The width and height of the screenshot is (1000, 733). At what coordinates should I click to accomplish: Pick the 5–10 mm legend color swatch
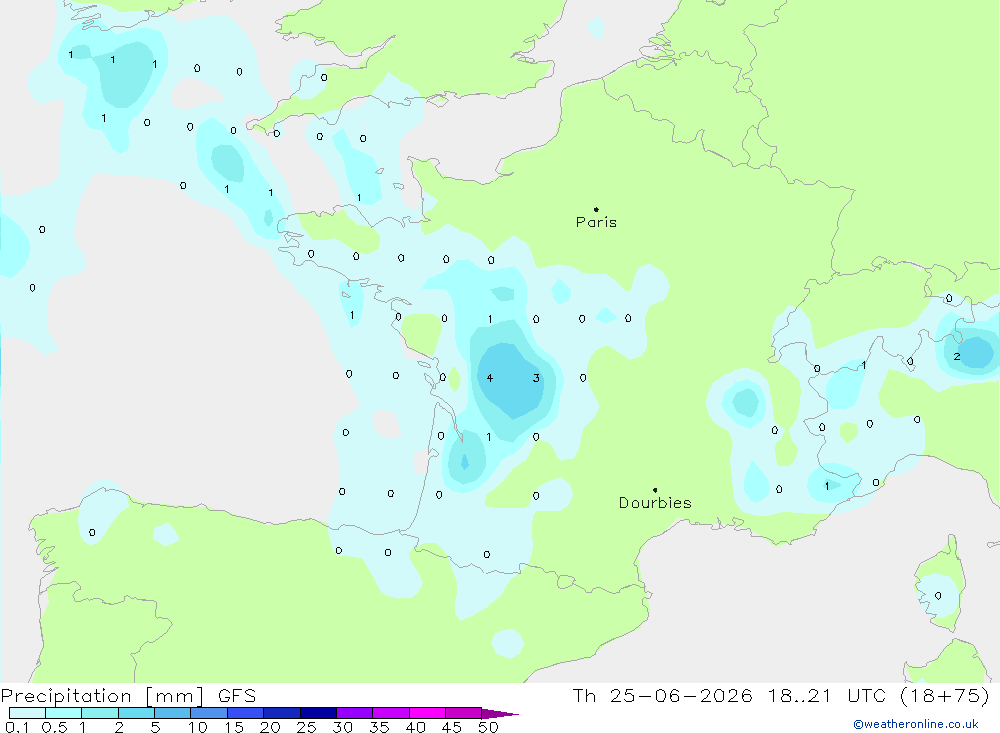173,713
